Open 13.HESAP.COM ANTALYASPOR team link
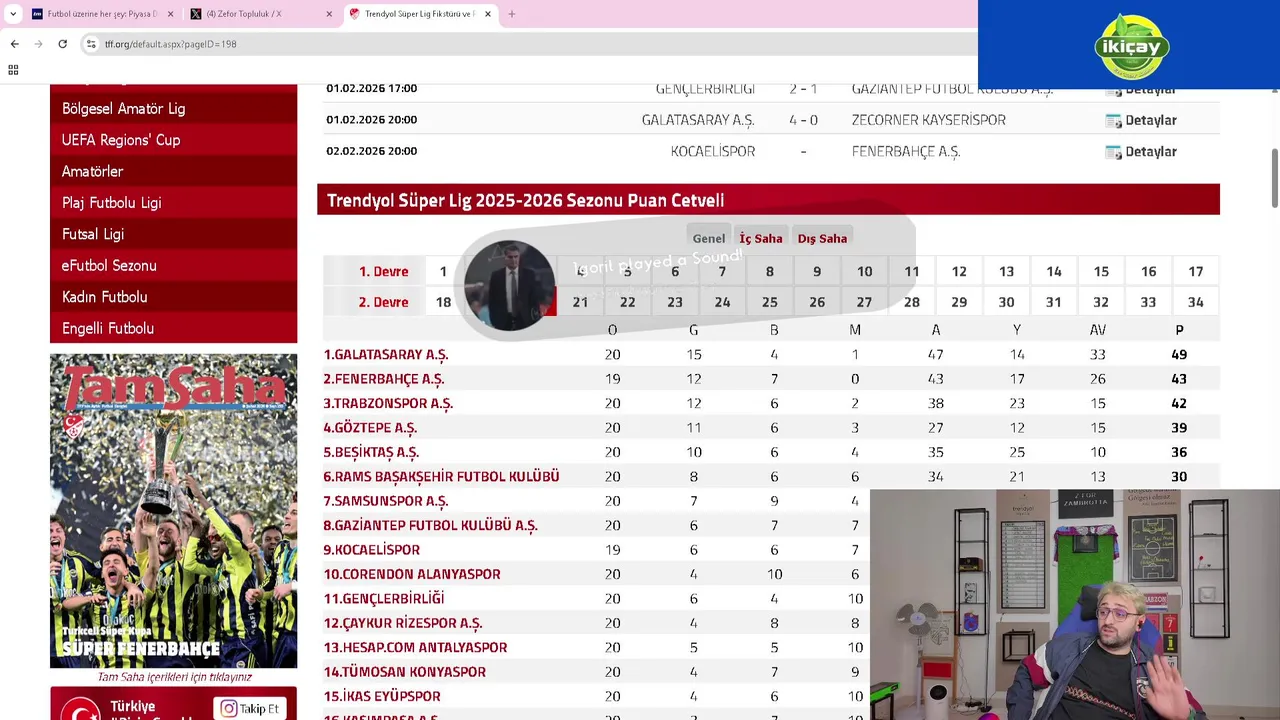Screen dimensions: 1280x720 pos(415,647)
